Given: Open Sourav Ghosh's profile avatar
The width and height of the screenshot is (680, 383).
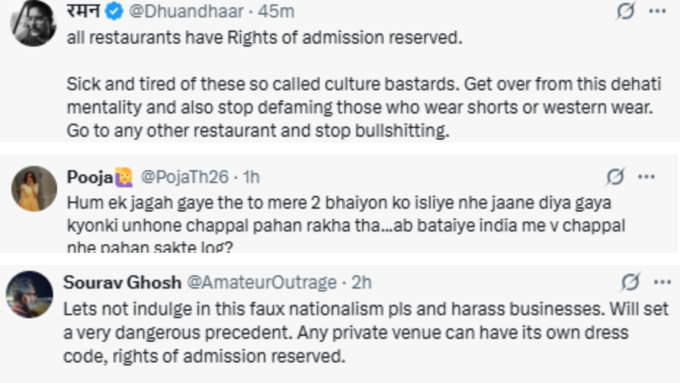Looking at the screenshot, I should click(x=29, y=294).
